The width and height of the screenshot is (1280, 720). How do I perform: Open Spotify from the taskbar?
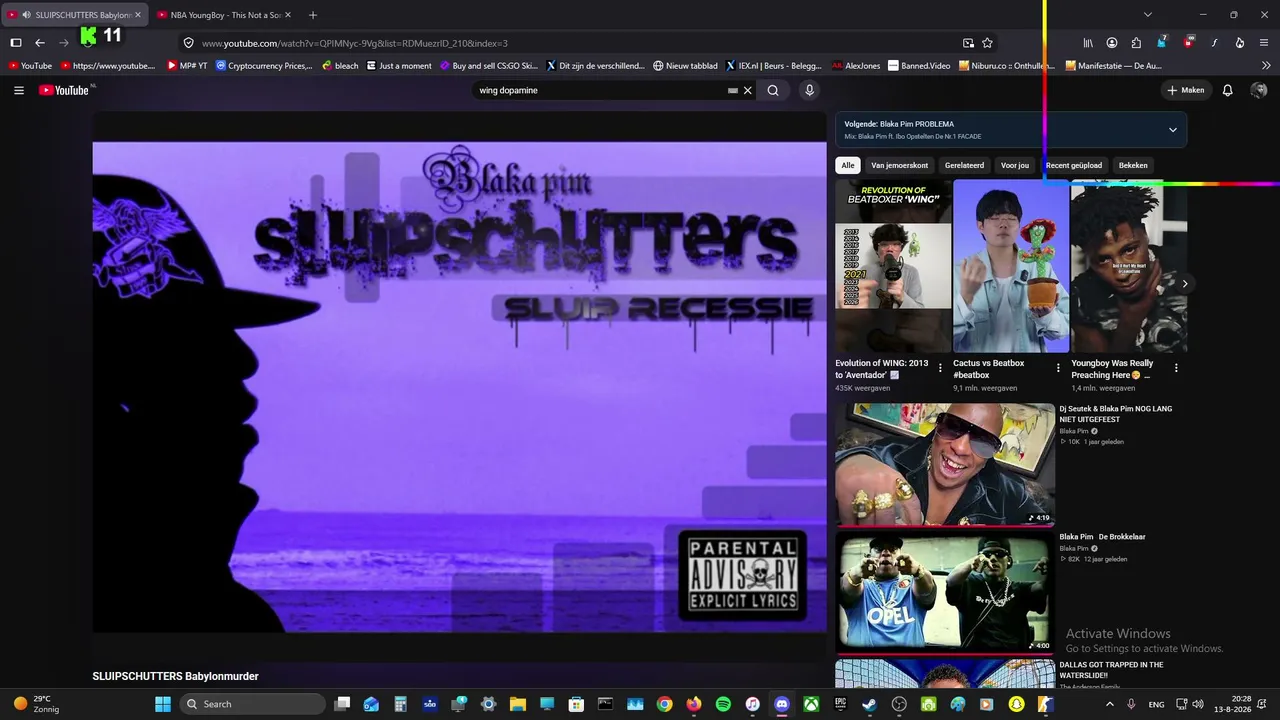723,704
